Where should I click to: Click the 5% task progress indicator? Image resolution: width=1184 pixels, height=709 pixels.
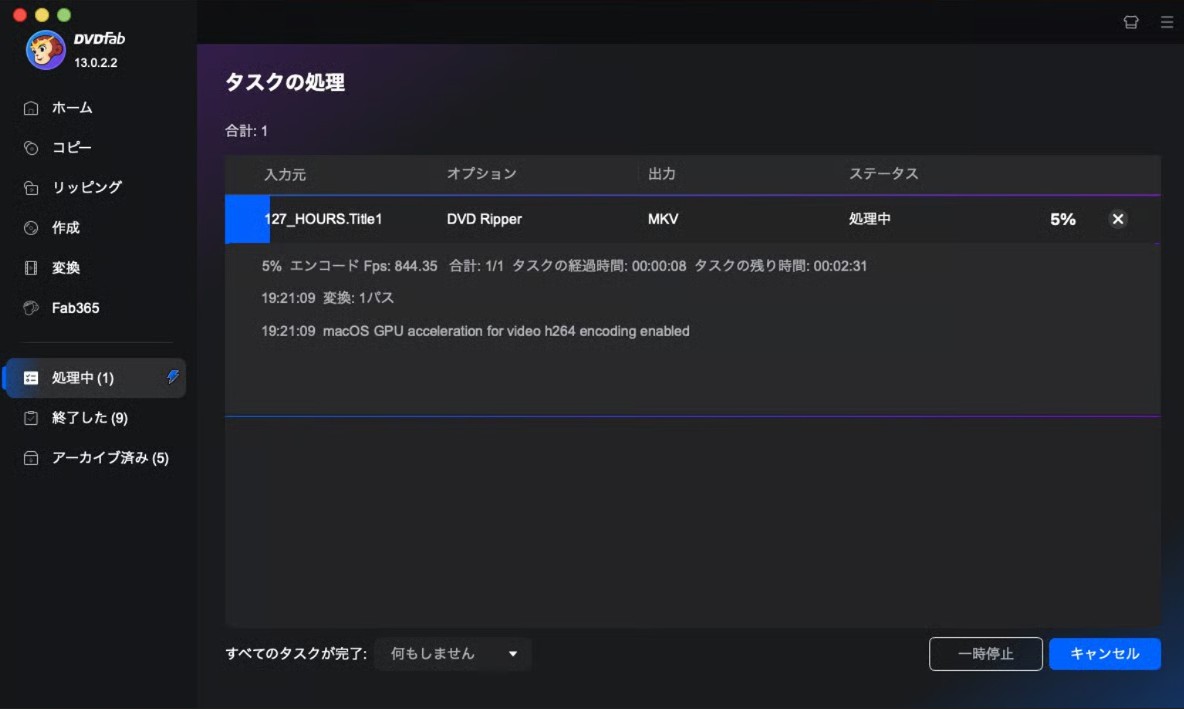click(1062, 219)
